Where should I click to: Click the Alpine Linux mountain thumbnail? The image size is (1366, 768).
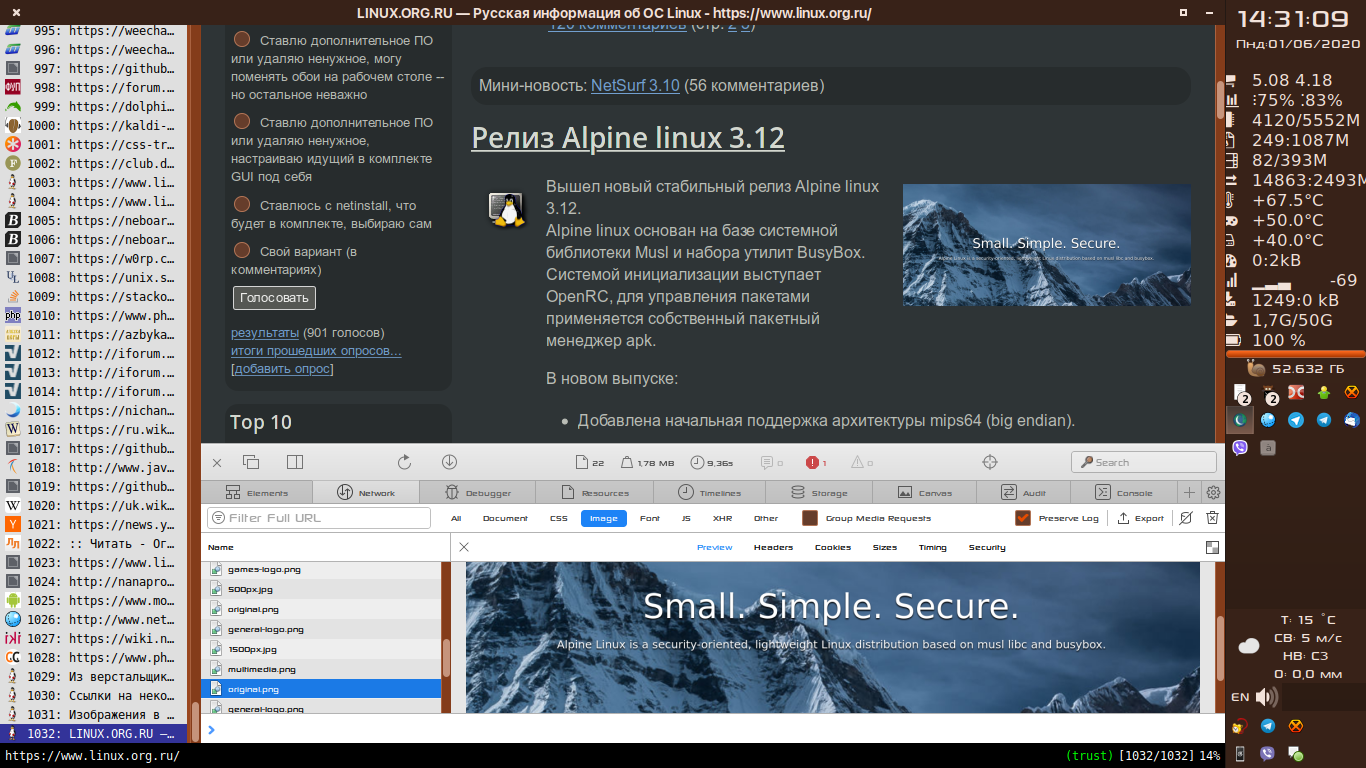tap(1047, 245)
